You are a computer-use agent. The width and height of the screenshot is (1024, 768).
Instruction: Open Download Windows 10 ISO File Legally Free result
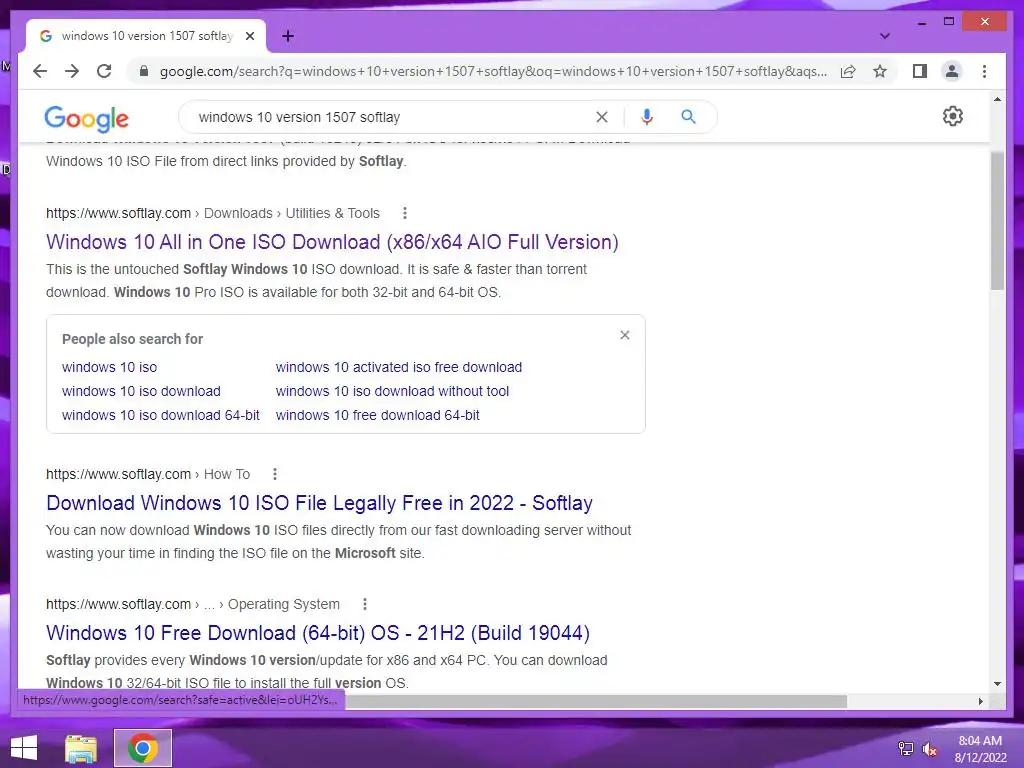pos(319,503)
